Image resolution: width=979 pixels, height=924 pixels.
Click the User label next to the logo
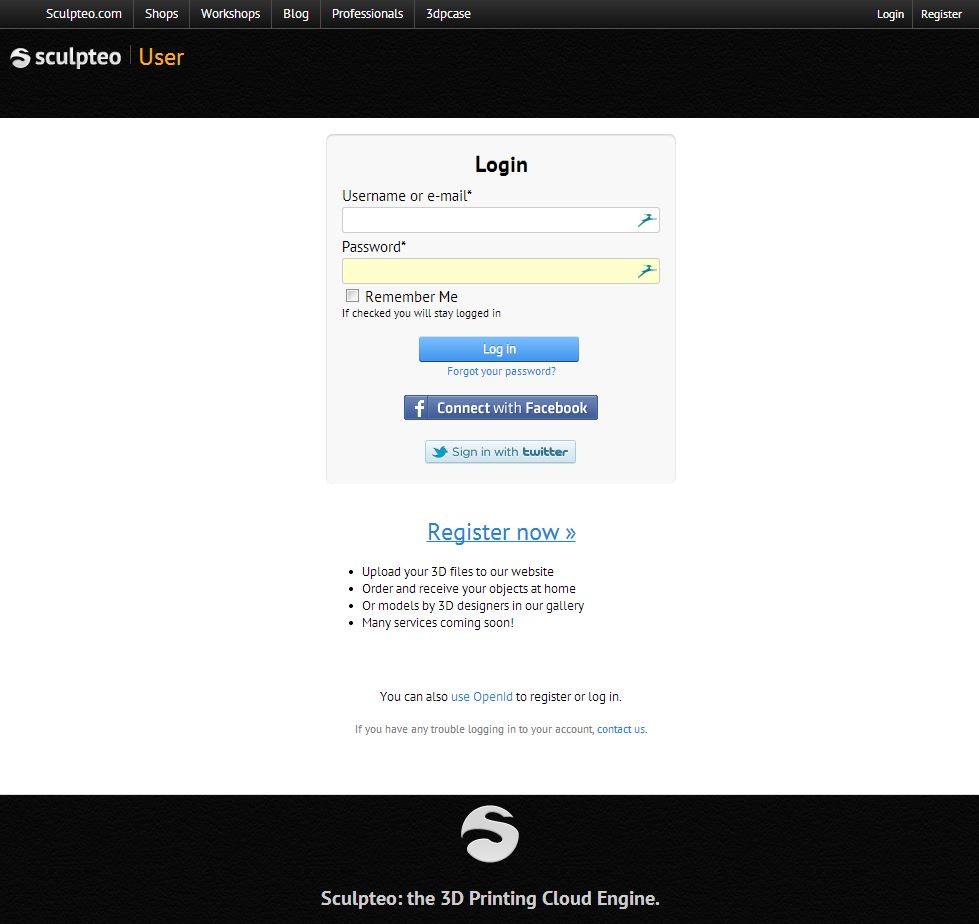click(x=161, y=57)
